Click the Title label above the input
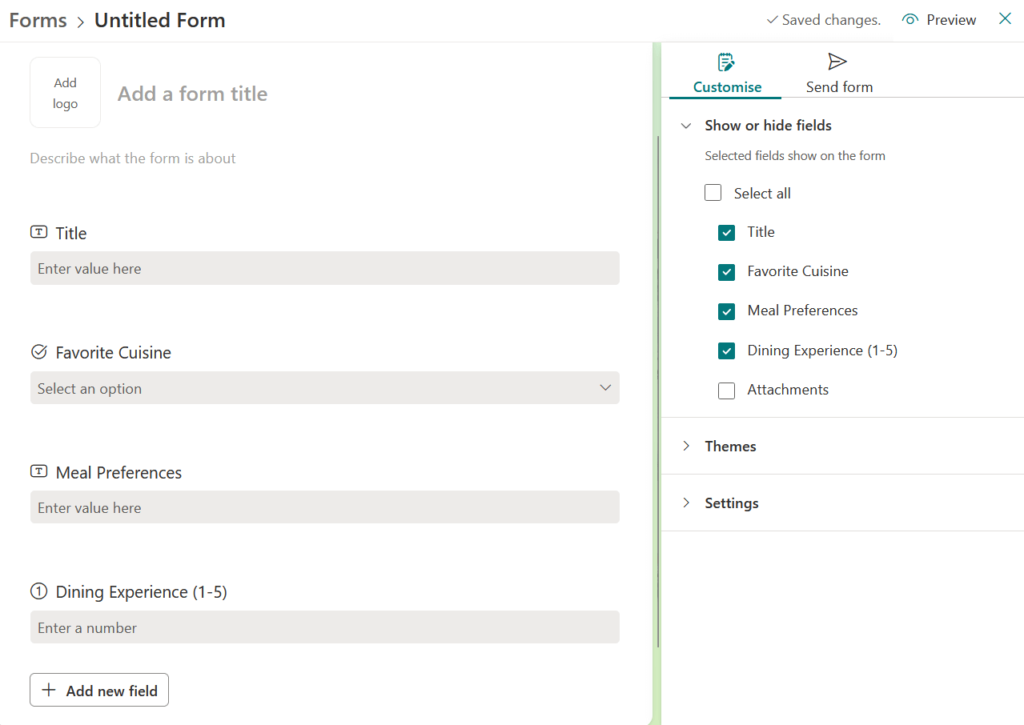 point(71,233)
